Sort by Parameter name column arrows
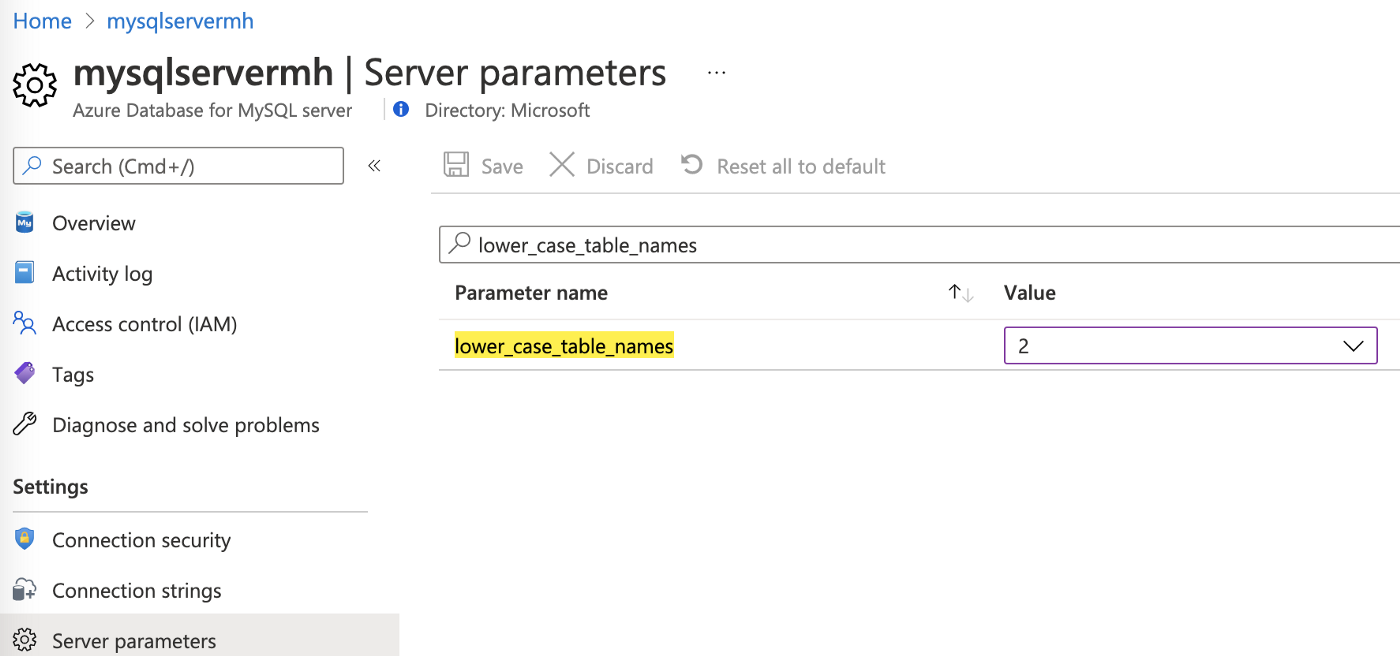Viewport: 1400px width, 656px height. click(960, 293)
